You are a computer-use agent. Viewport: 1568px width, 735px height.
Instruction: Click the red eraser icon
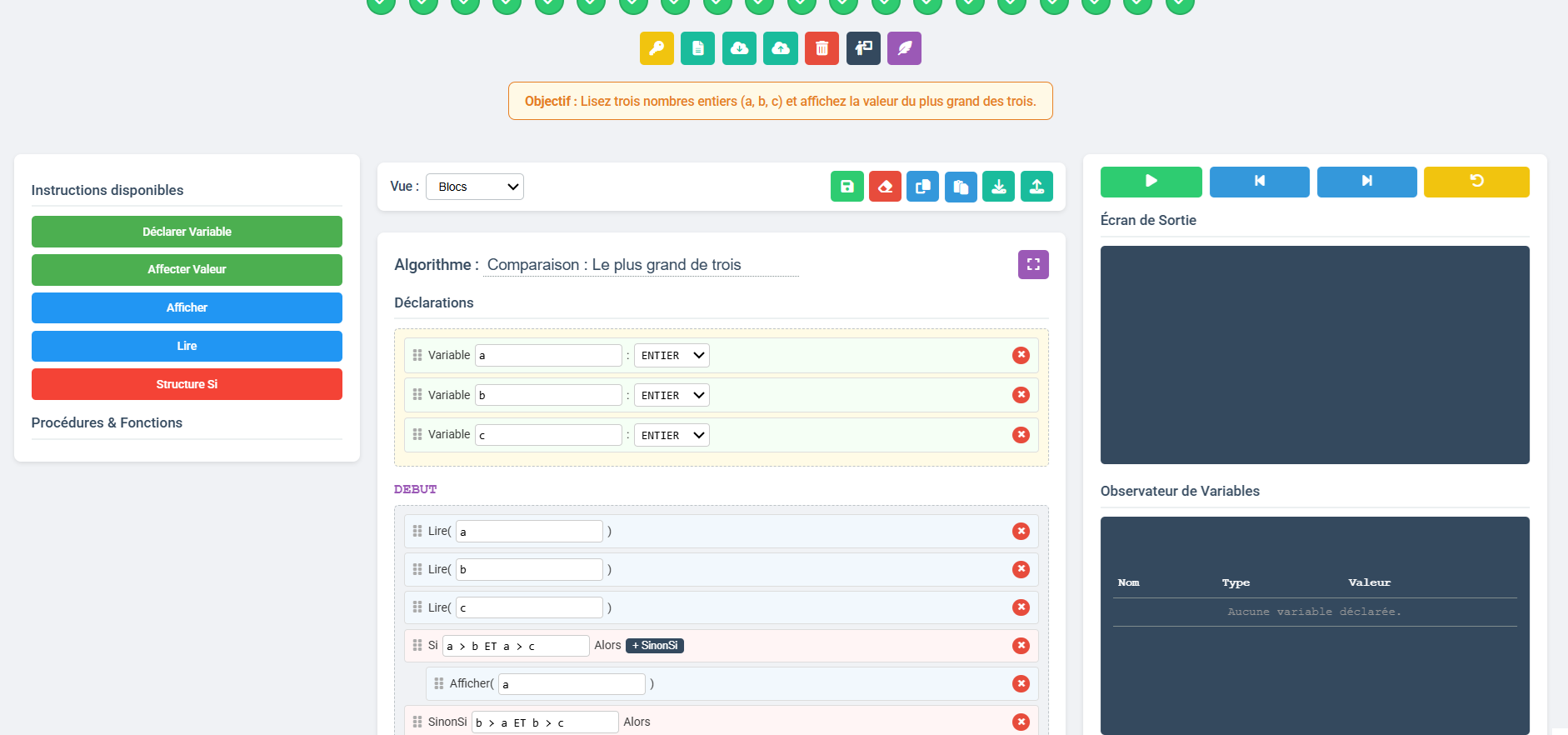[x=885, y=187]
